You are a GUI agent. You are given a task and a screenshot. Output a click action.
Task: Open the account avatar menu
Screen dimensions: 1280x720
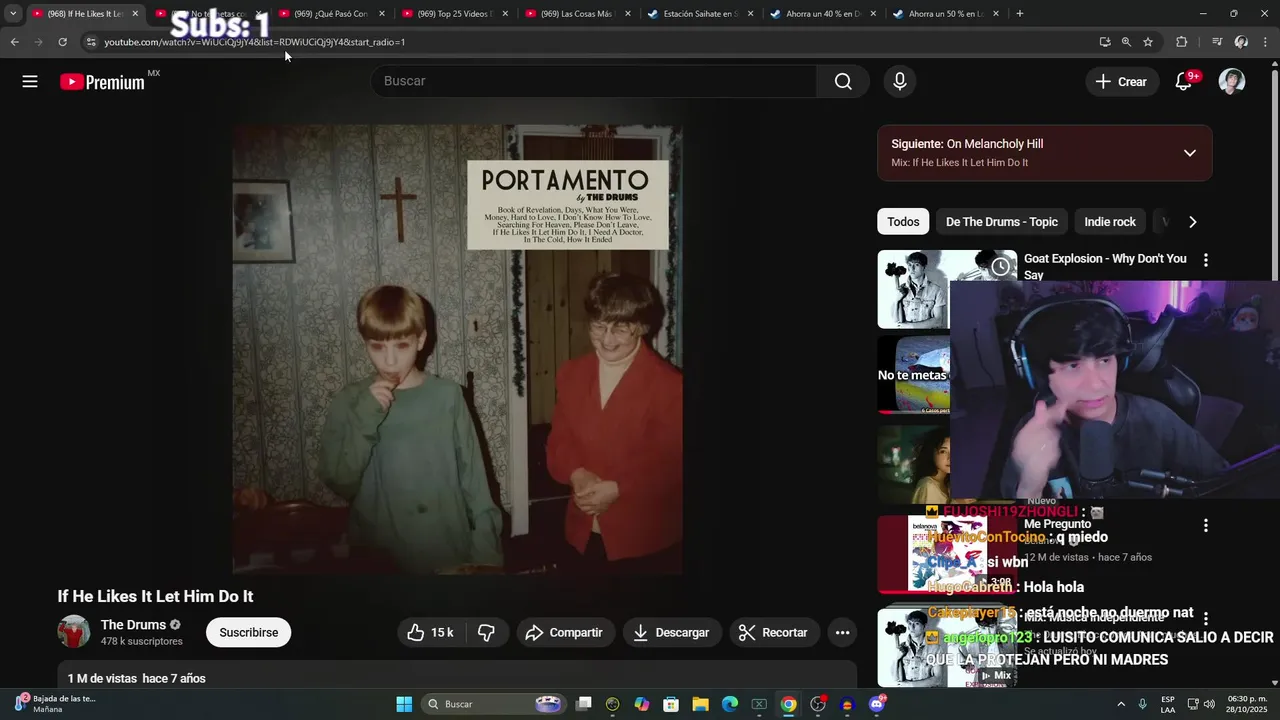click(x=1232, y=81)
